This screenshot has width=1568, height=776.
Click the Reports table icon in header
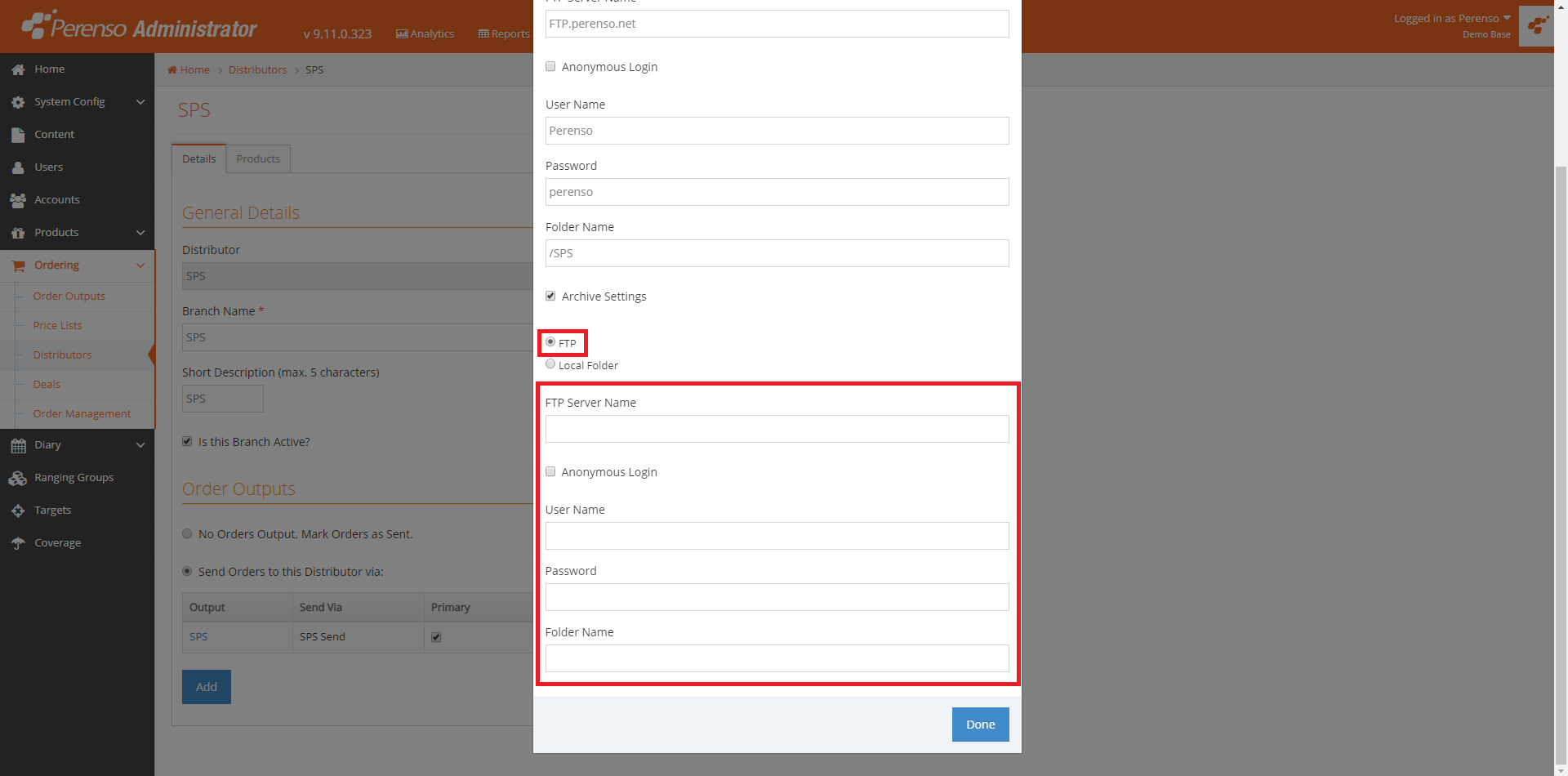[483, 33]
